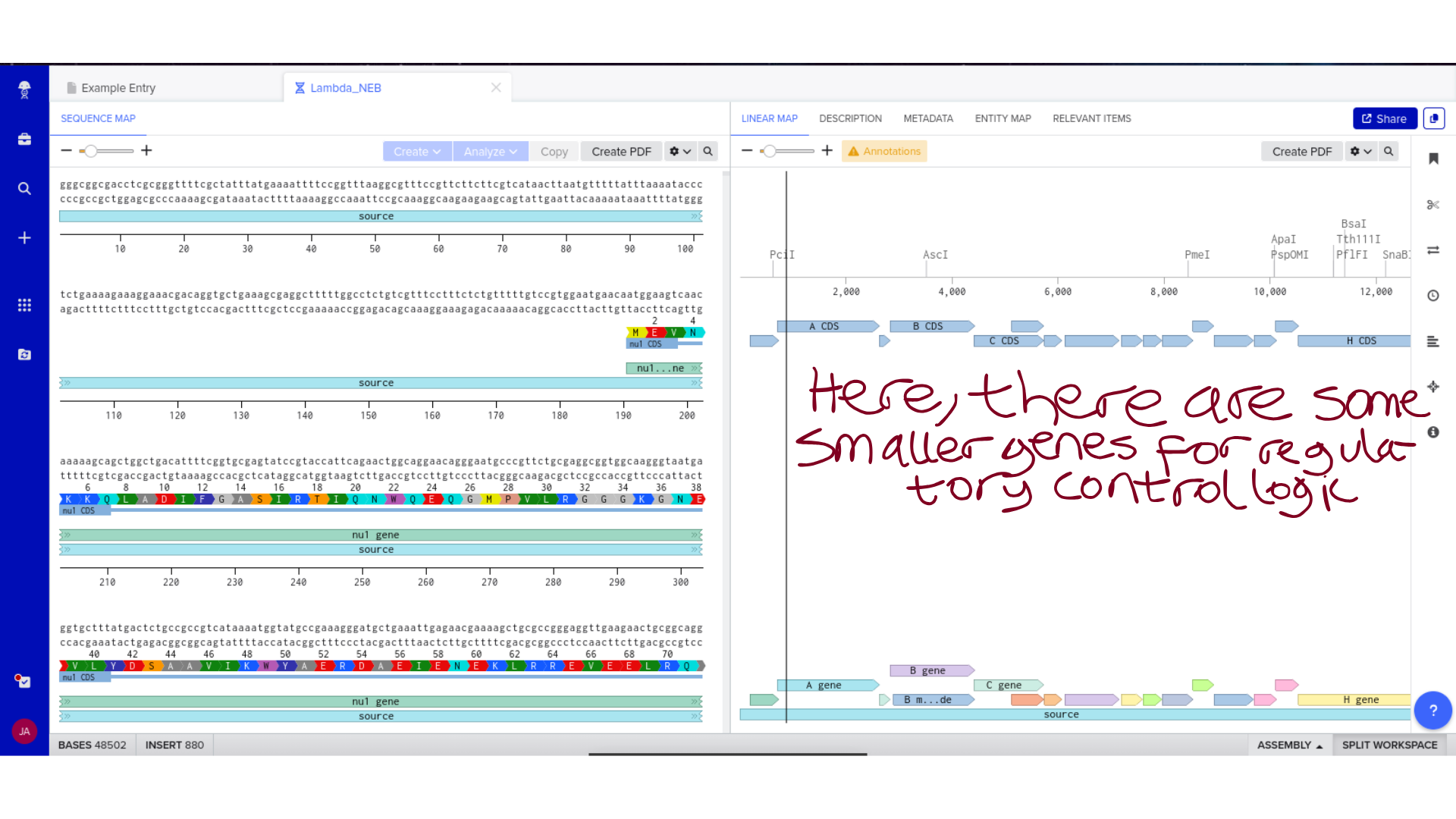Click the Share button
Viewport: 1456px width, 819px height.
(1384, 118)
